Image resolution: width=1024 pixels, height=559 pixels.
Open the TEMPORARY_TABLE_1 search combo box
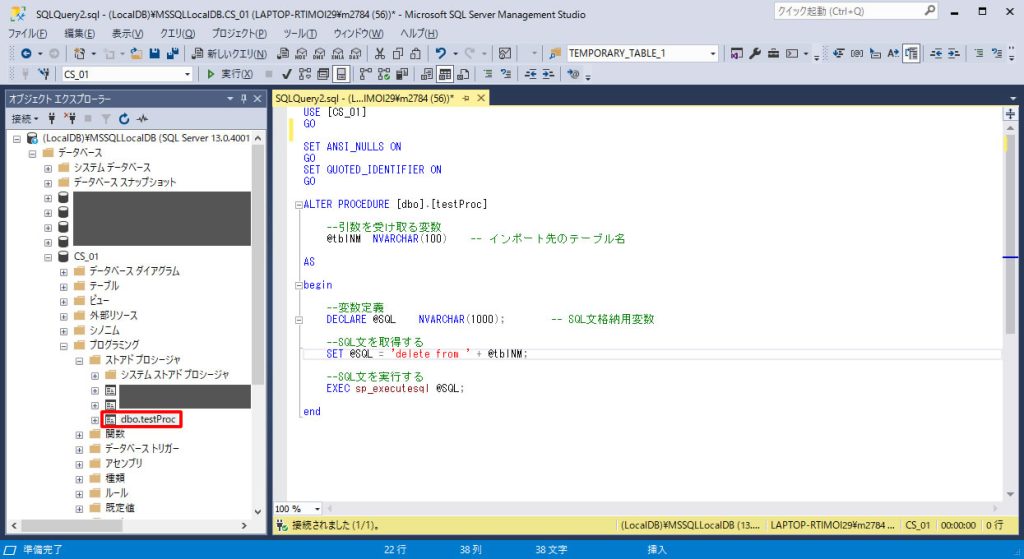click(x=712, y=54)
